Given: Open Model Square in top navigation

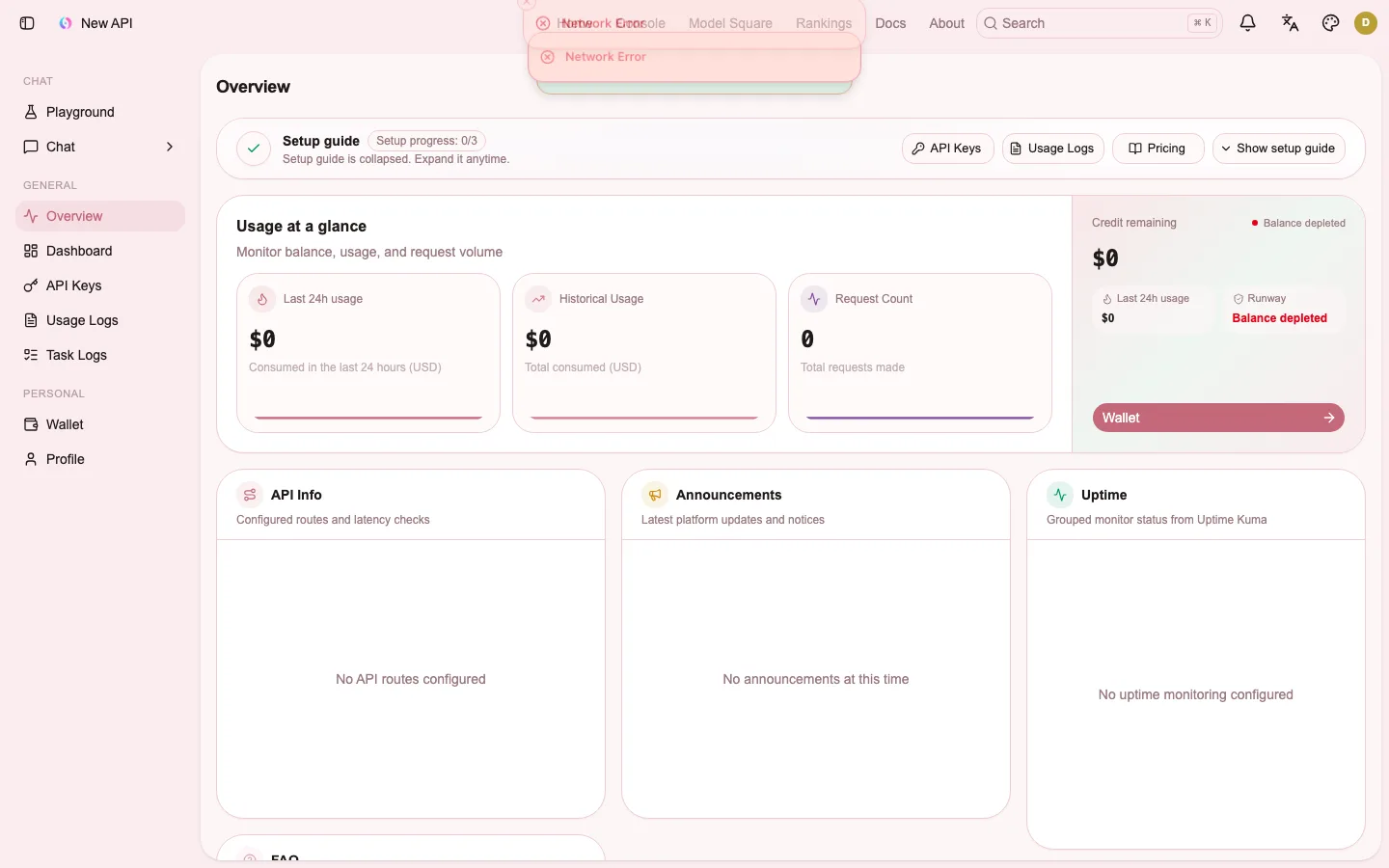Looking at the screenshot, I should [x=730, y=23].
